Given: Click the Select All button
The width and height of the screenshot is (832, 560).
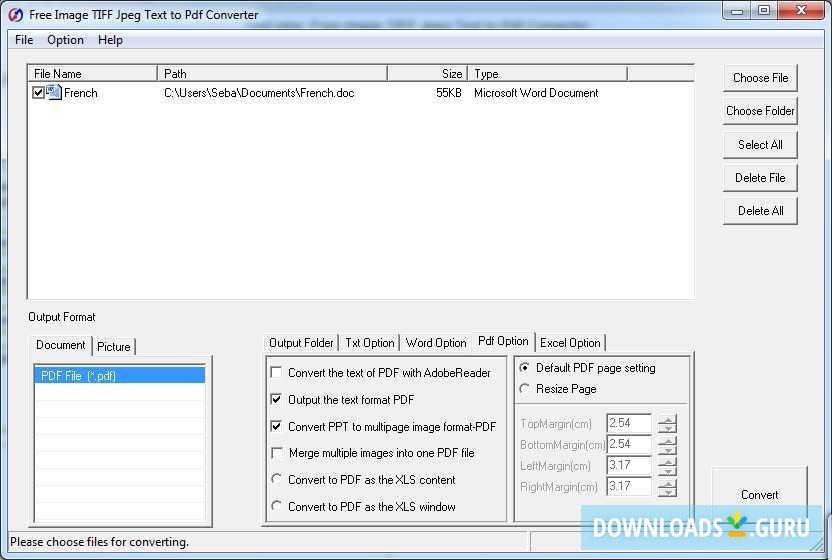Looking at the screenshot, I should click(760, 144).
